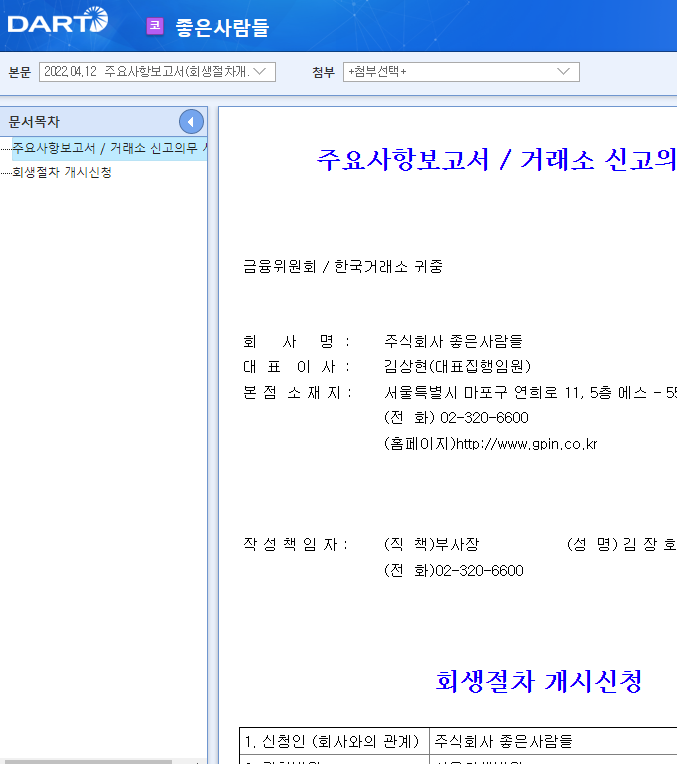Click the company name value 주식회사 좋은사람들

(x=453, y=341)
